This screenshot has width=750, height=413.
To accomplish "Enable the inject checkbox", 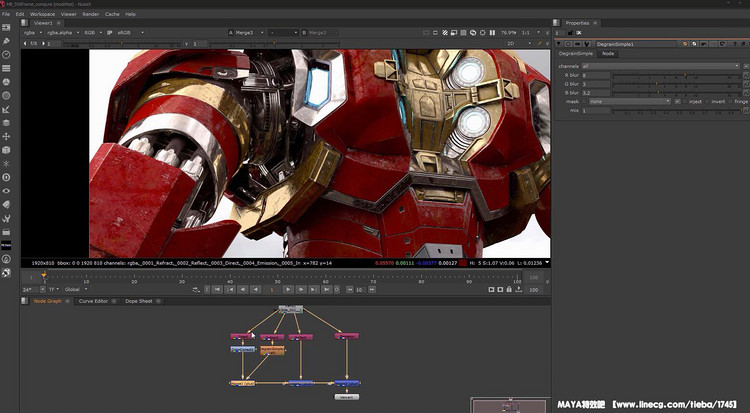I will 684,101.
